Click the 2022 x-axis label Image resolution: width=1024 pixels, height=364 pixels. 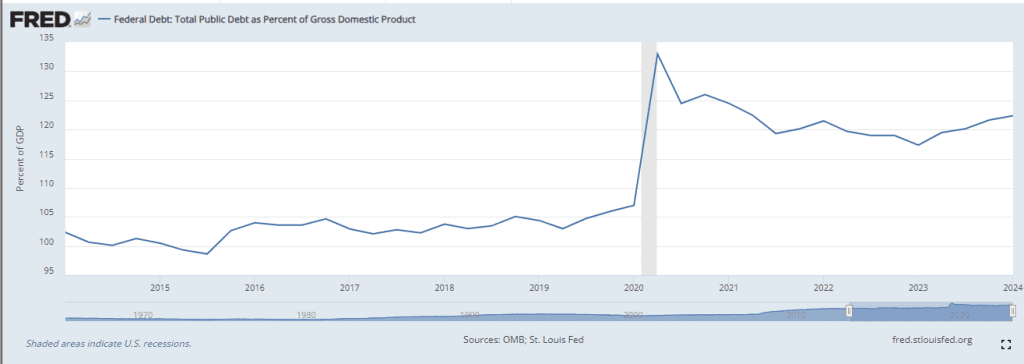824,288
